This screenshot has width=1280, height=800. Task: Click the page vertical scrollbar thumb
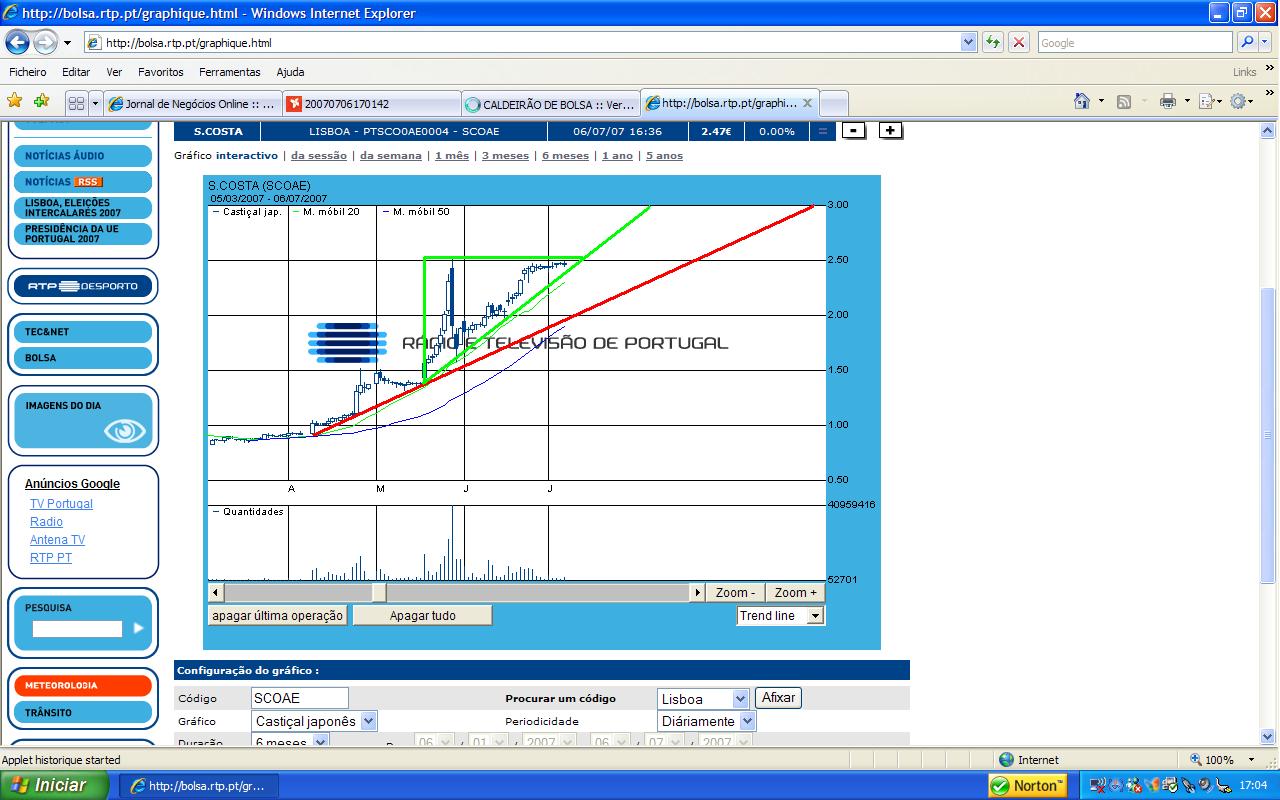1268,435
